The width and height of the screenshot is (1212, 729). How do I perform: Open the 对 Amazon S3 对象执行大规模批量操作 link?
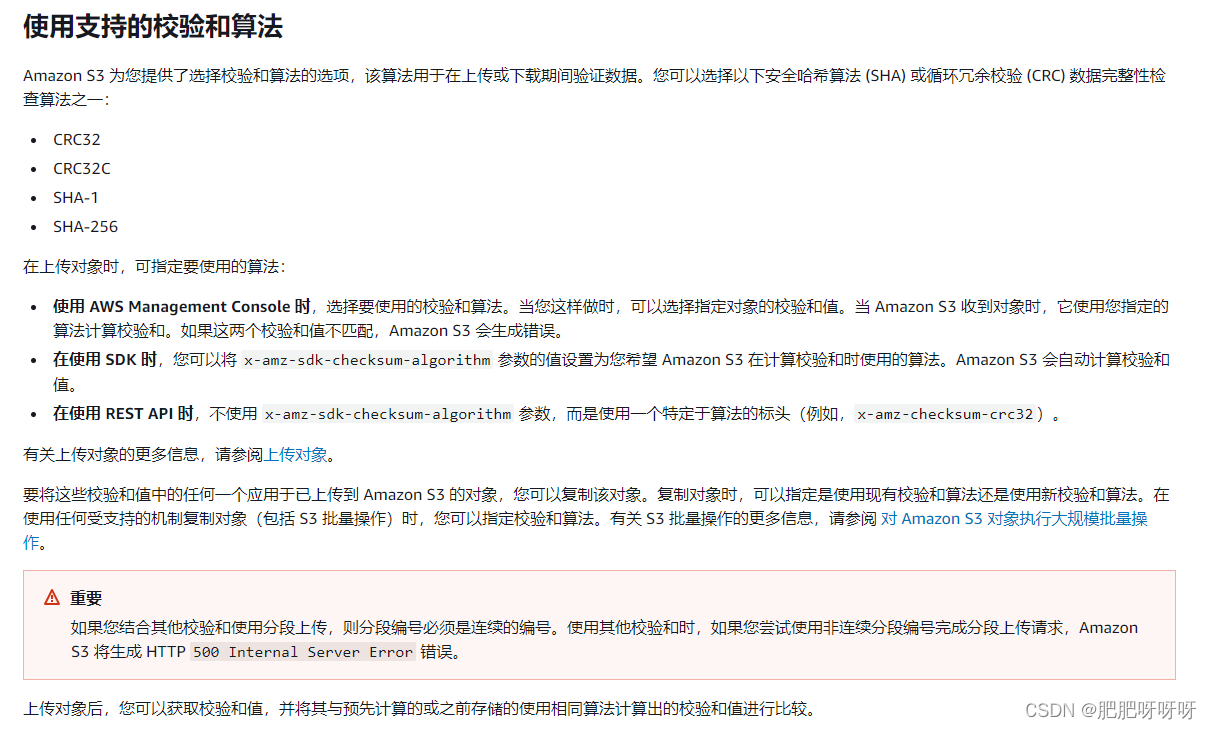tap(1013, 519)
